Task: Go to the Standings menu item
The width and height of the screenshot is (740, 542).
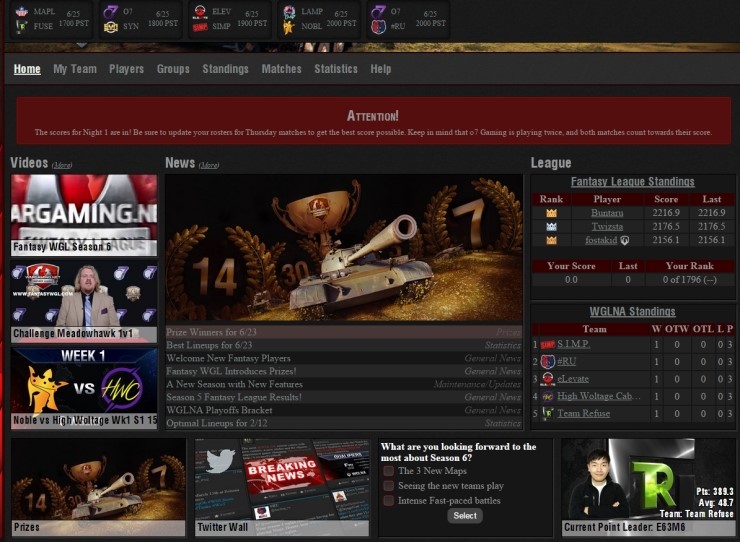Action: 225,69
